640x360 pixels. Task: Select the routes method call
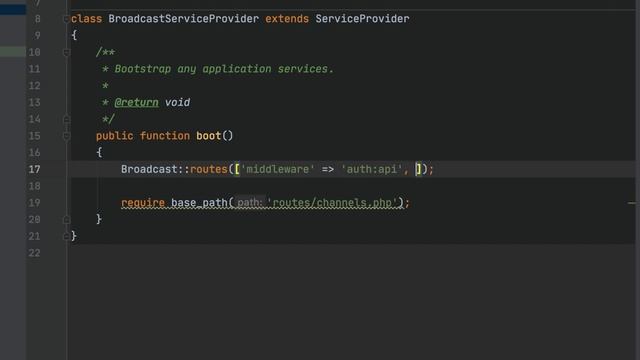209,169
